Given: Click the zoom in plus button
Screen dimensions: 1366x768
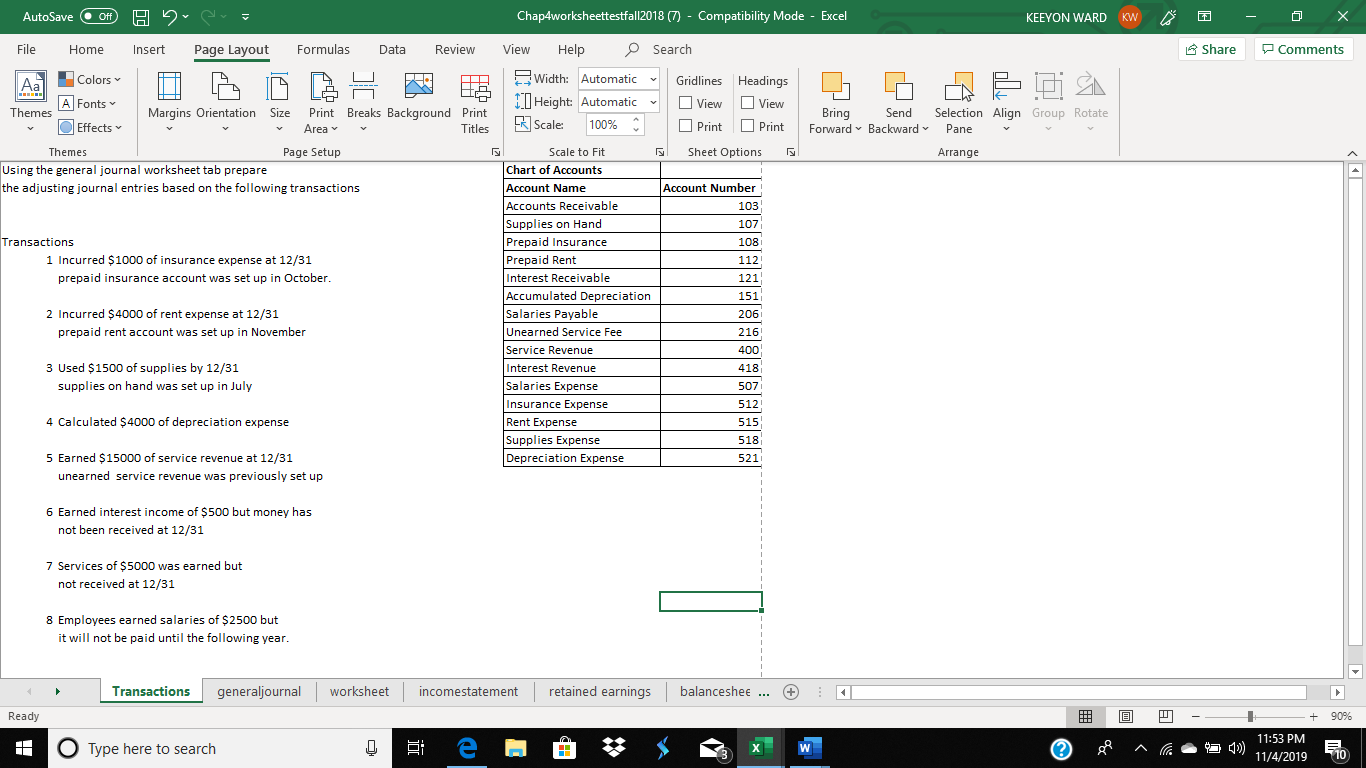Looking at the screenshot, I should pyautogui.click(x=1314, y=716).
